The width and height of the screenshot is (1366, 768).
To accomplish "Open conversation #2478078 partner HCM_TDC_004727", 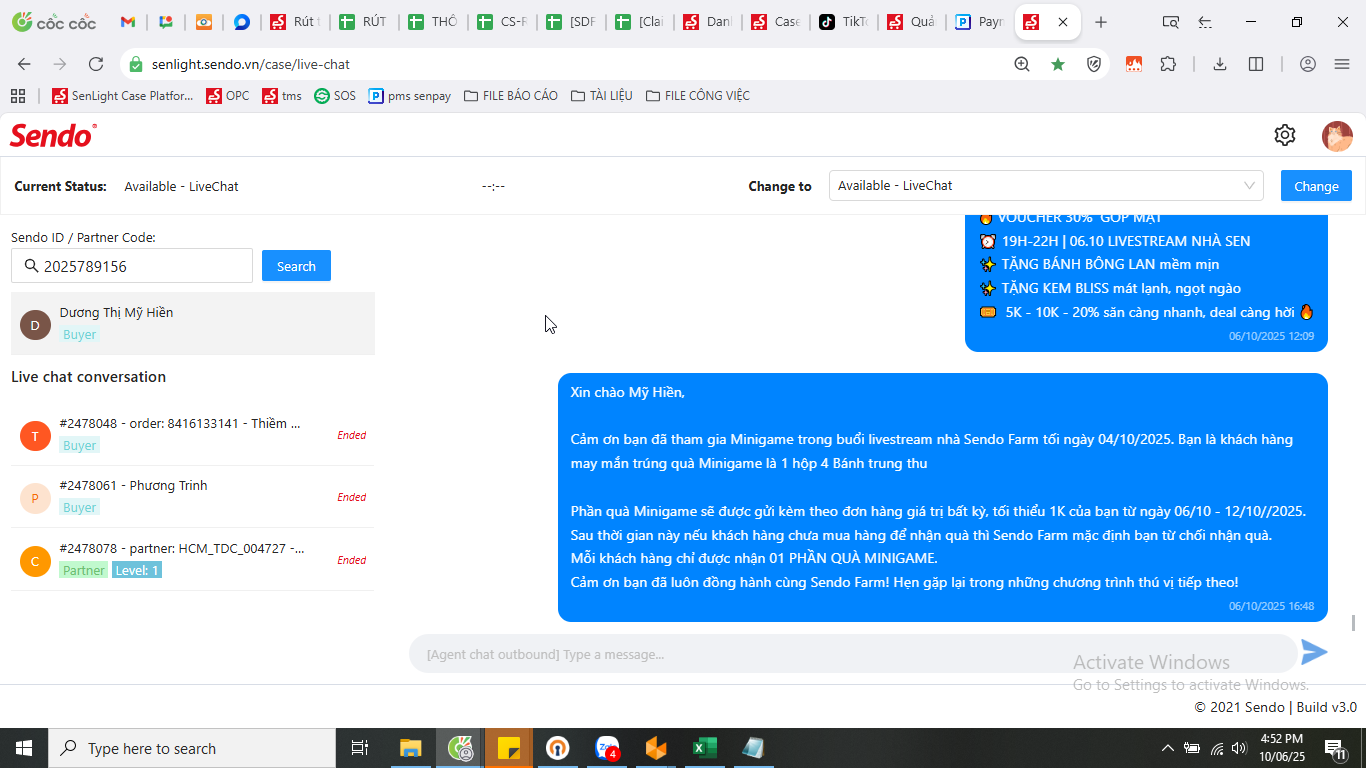I will [193, 559].
